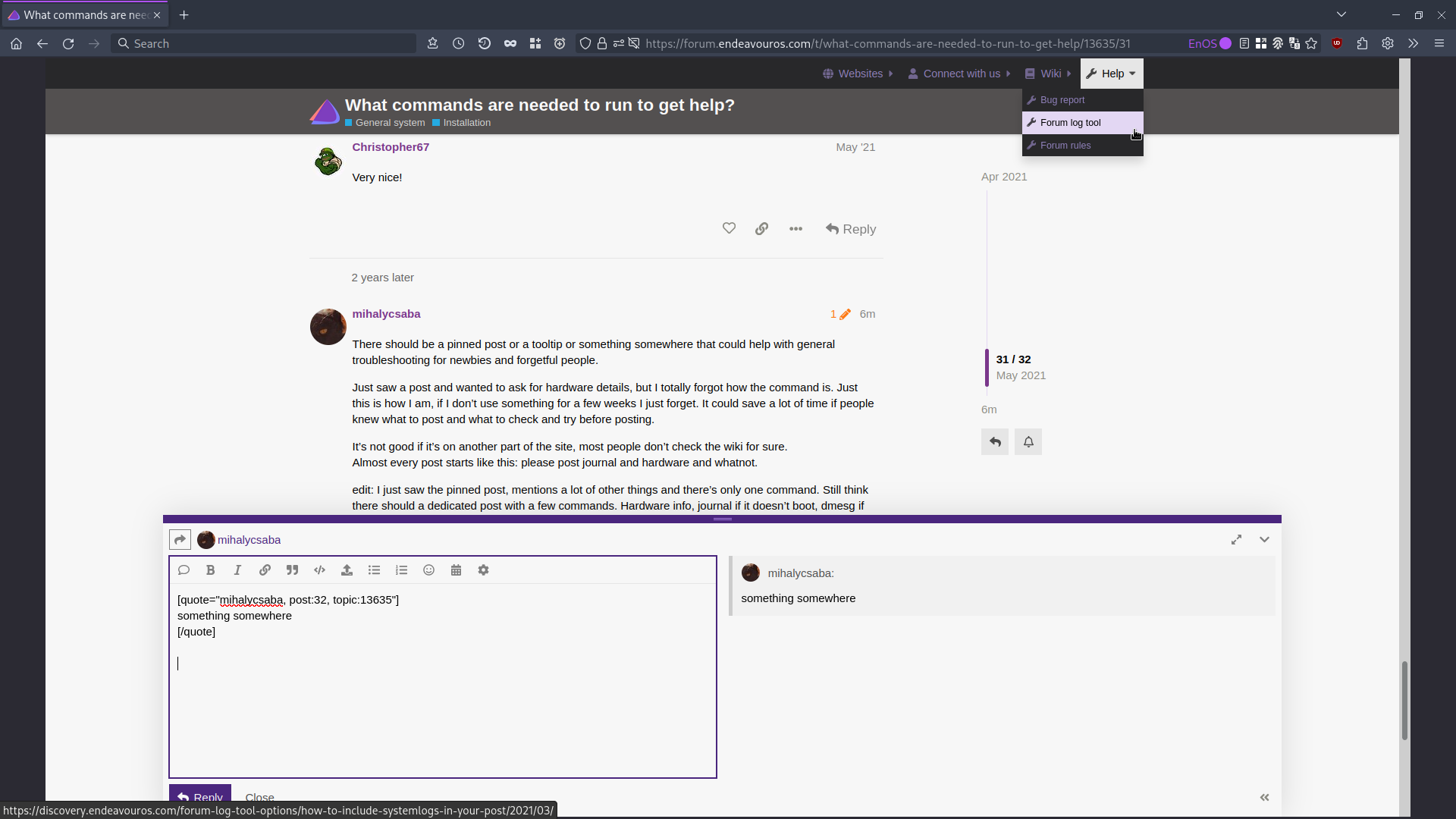Screen dimensions: 1456x819
Task: Insert a blockquote using the quote icon
Action: pyautogui.click(x=292, y=570)
